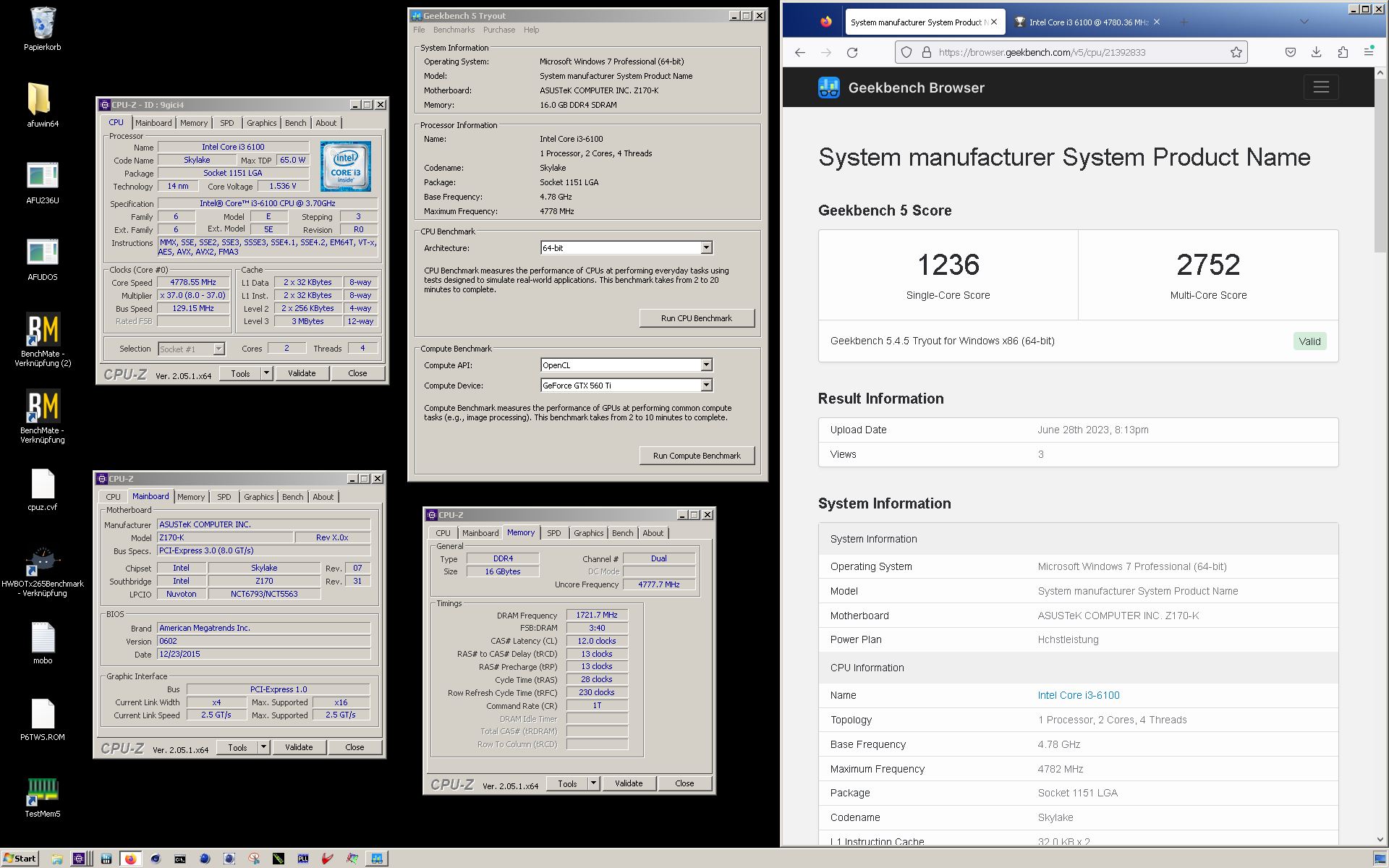List all tabs dropdown in Firefox

click(1304, 22)
